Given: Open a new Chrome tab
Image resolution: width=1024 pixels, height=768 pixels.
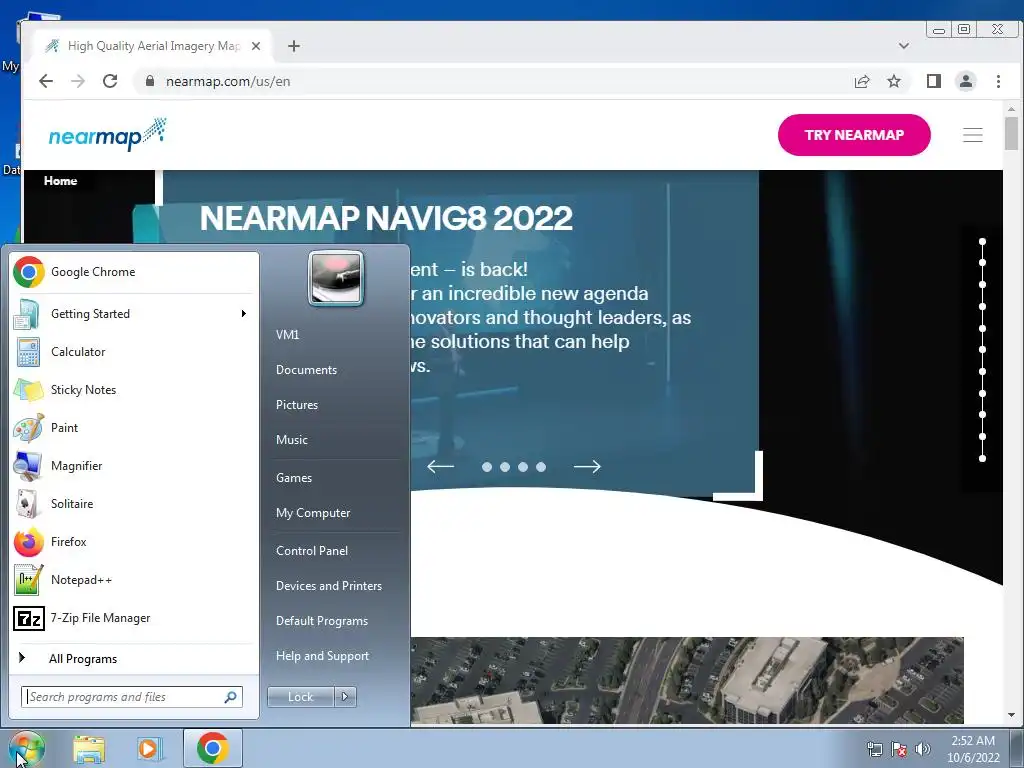Looking at the screenshot, I should pyautogui.click(x=294, y=46).
